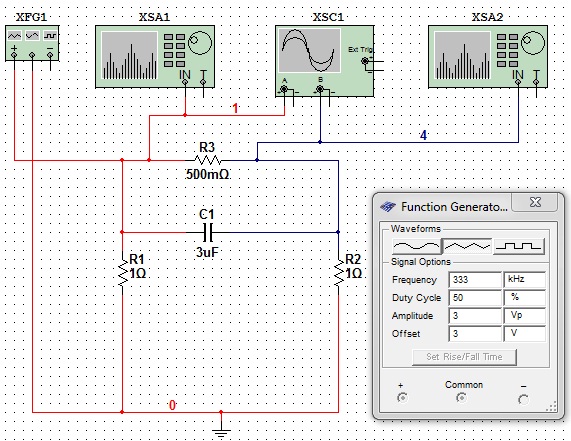Select the XFG1 label text
Viewport: 571px width, 441px height.
click(32, 17)
